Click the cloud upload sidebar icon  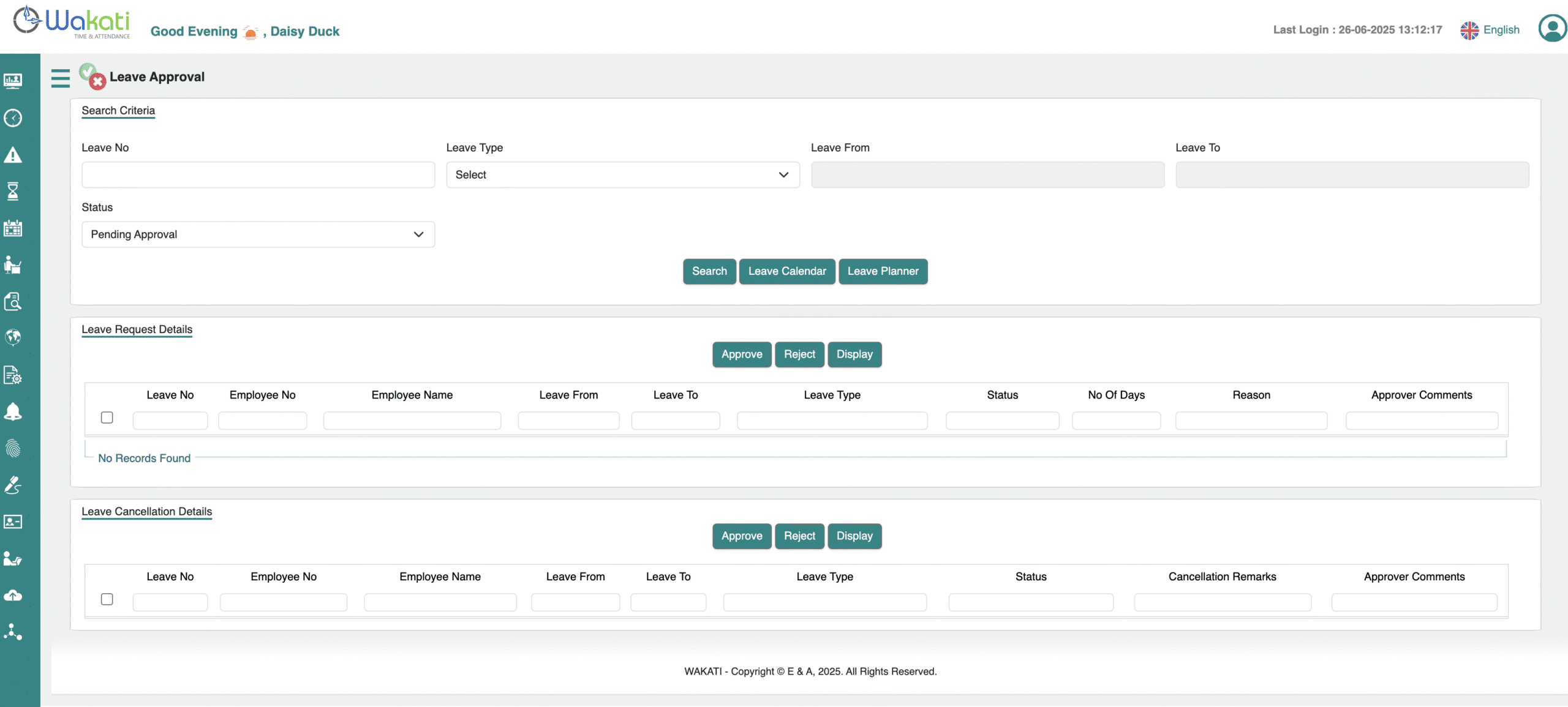pyautogui.click(x=13, y=595)
